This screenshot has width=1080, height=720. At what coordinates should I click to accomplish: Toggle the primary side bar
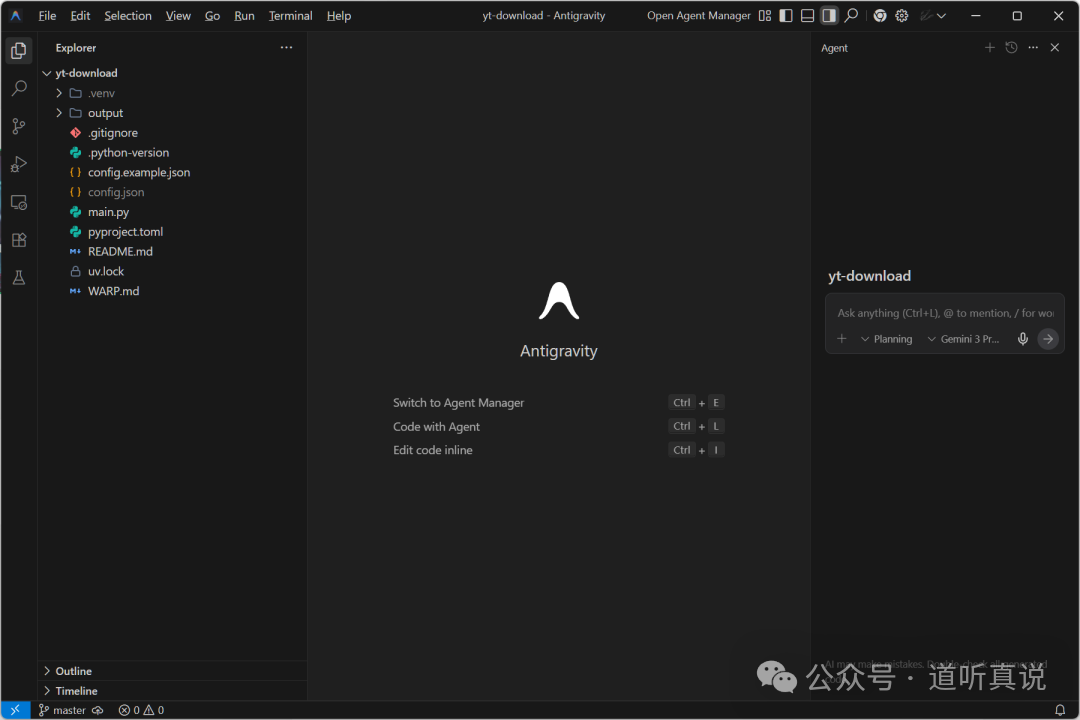click(x=786, y=15)
